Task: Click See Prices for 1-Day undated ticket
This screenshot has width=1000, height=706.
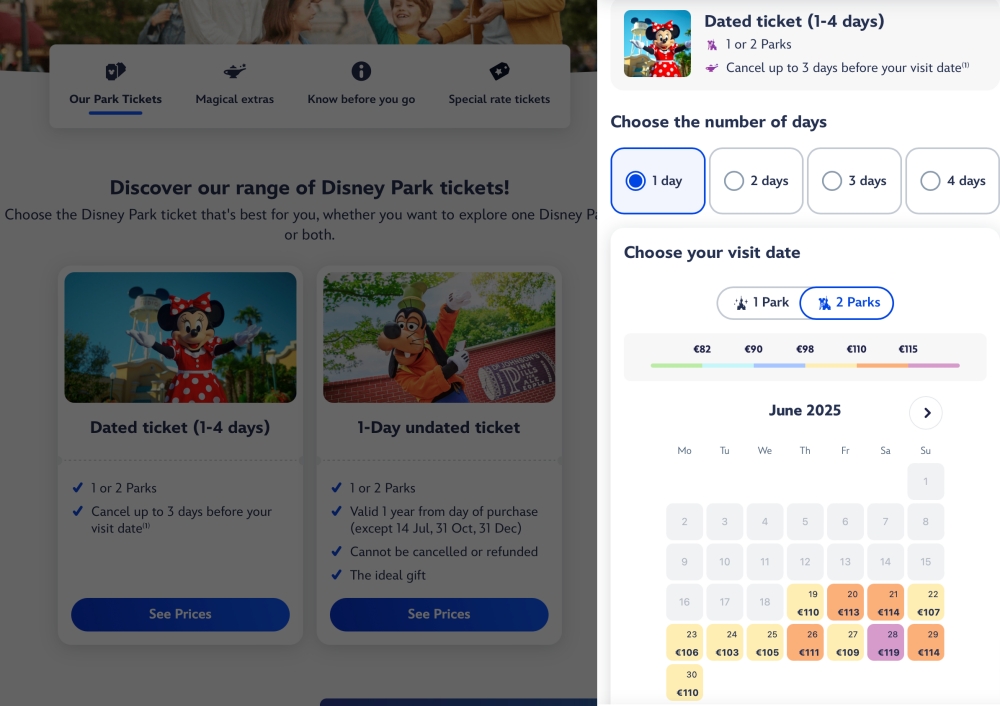Action: 439,614
